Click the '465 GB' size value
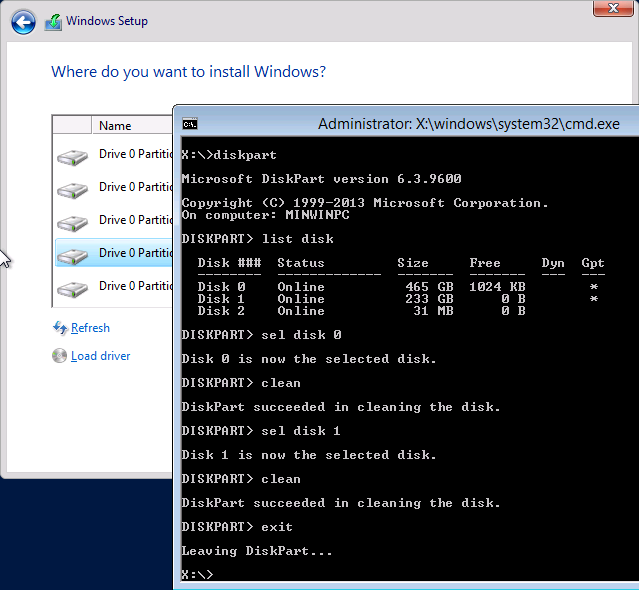The width and height of the screenshot is (639, 590). coord(429,287)
